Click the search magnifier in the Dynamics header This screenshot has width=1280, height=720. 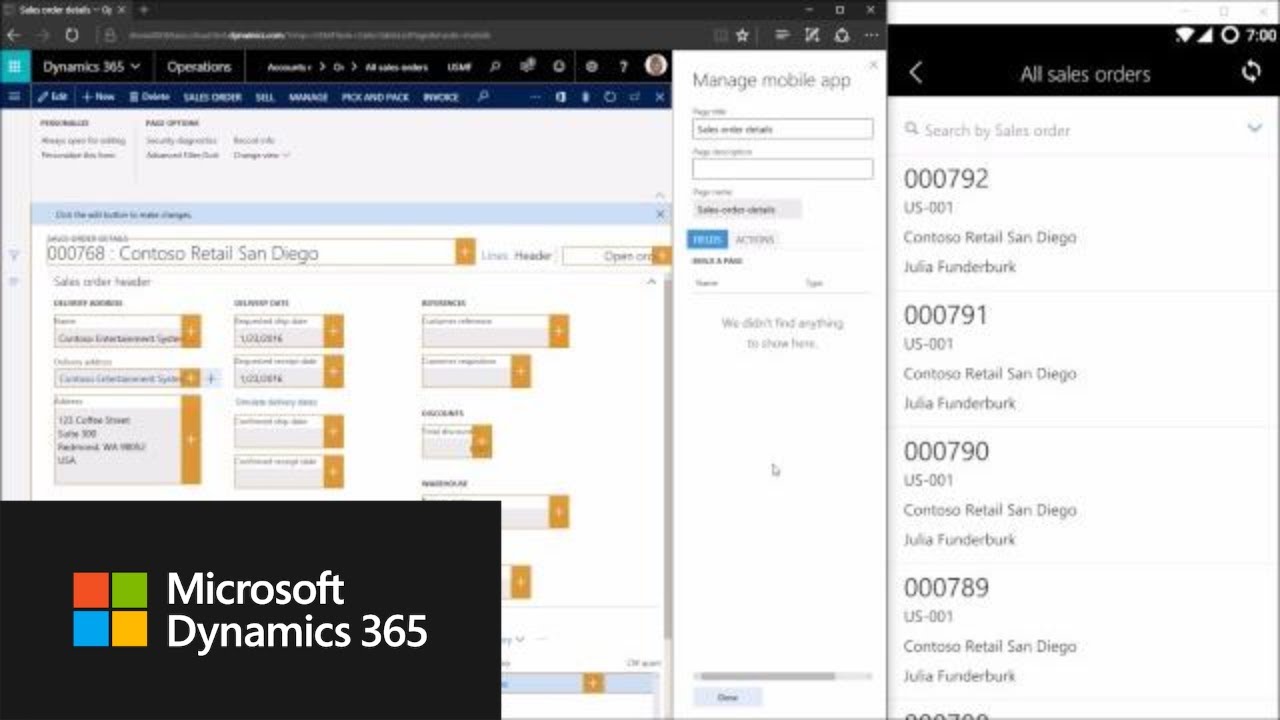(494, 67)
